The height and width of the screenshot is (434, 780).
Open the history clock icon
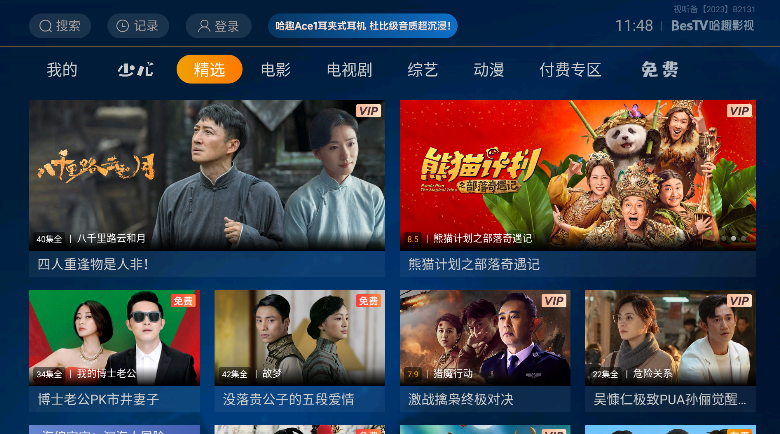(122, 26)
